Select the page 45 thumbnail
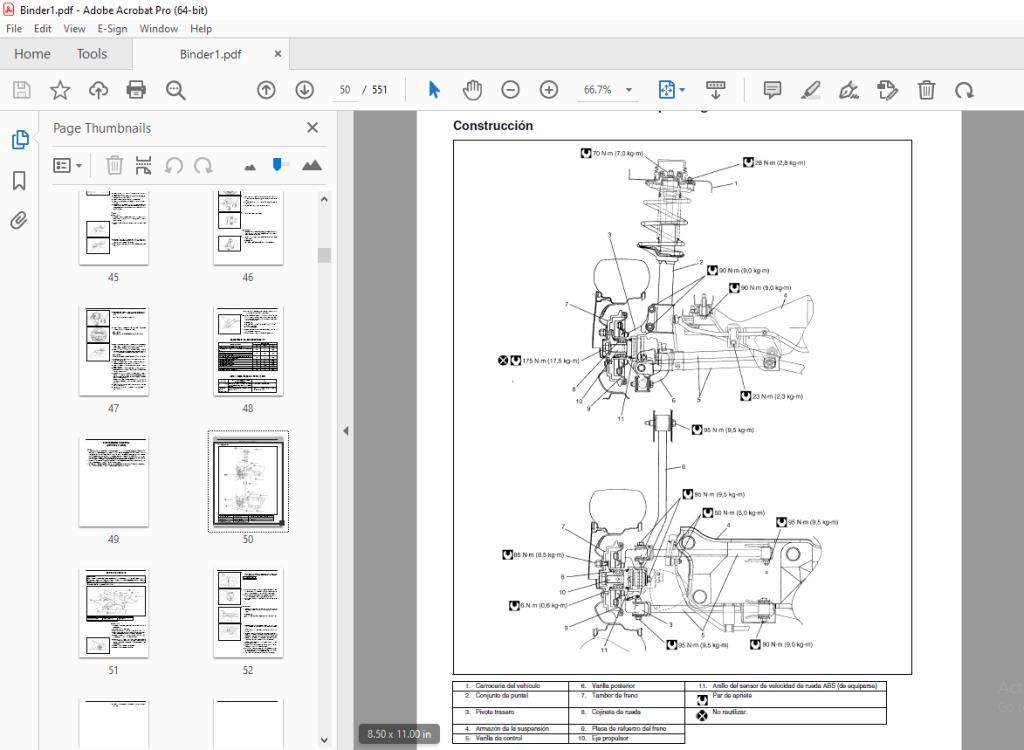 tap(114, 228)
